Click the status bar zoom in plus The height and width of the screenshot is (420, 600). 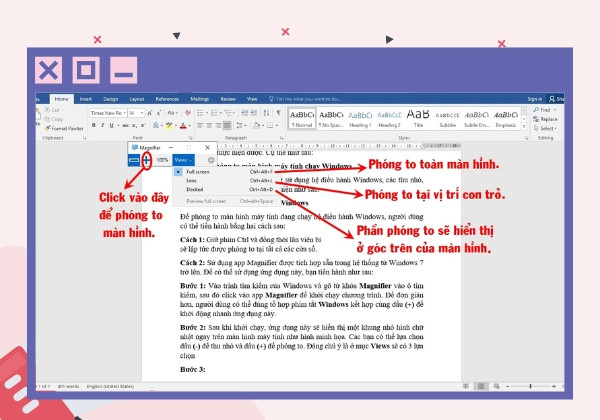click(x=554, y=386)
